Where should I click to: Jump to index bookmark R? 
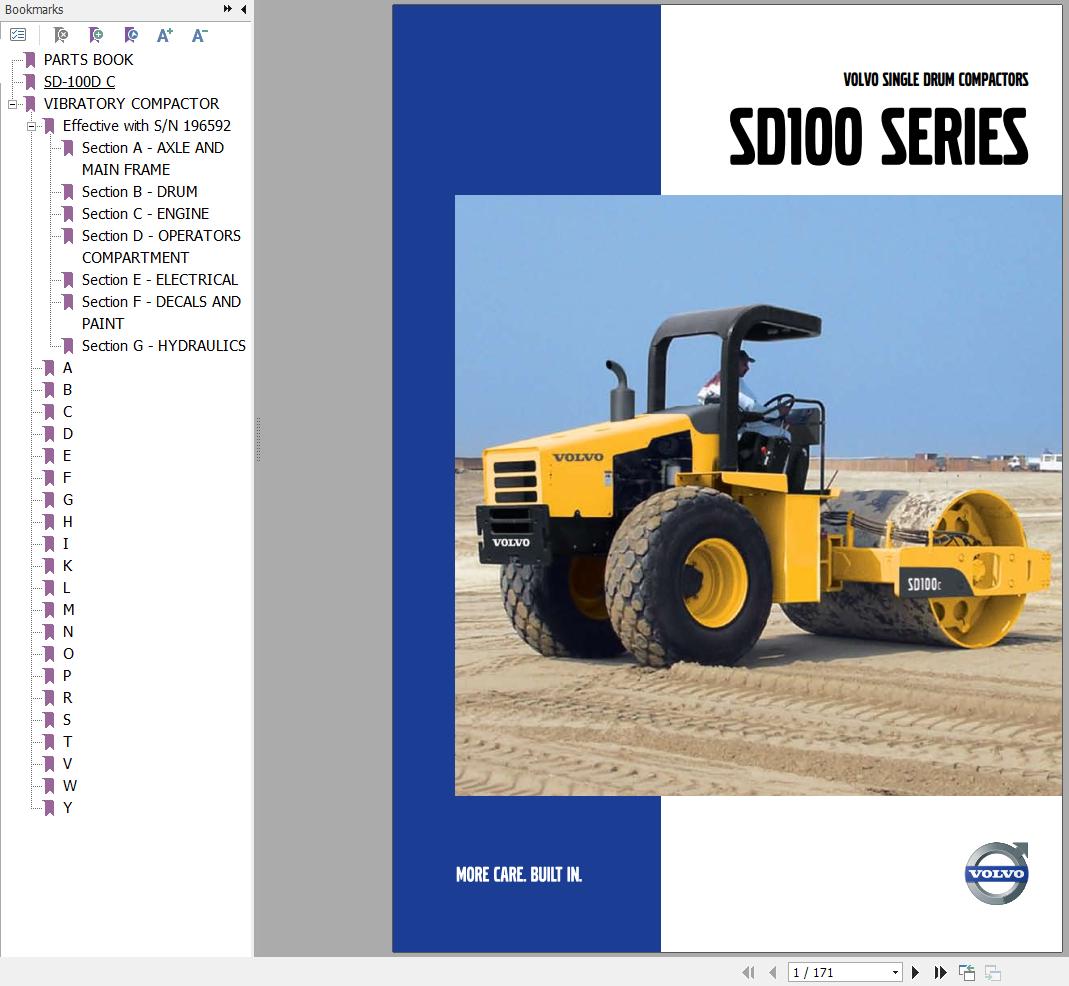pos(67,698)
